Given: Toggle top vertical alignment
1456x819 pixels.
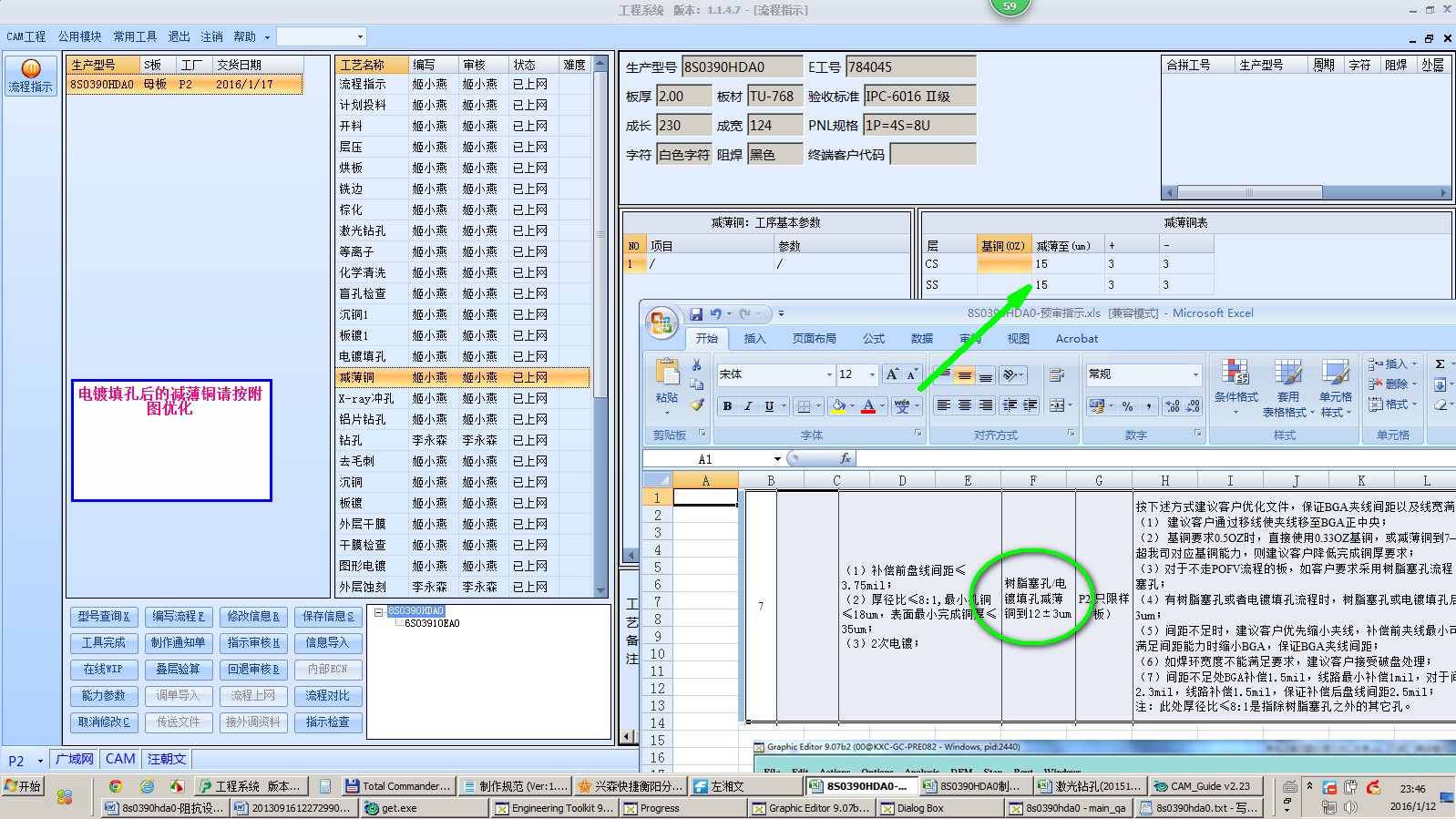Looking at the screenshot, I should [x=944, y=374].
